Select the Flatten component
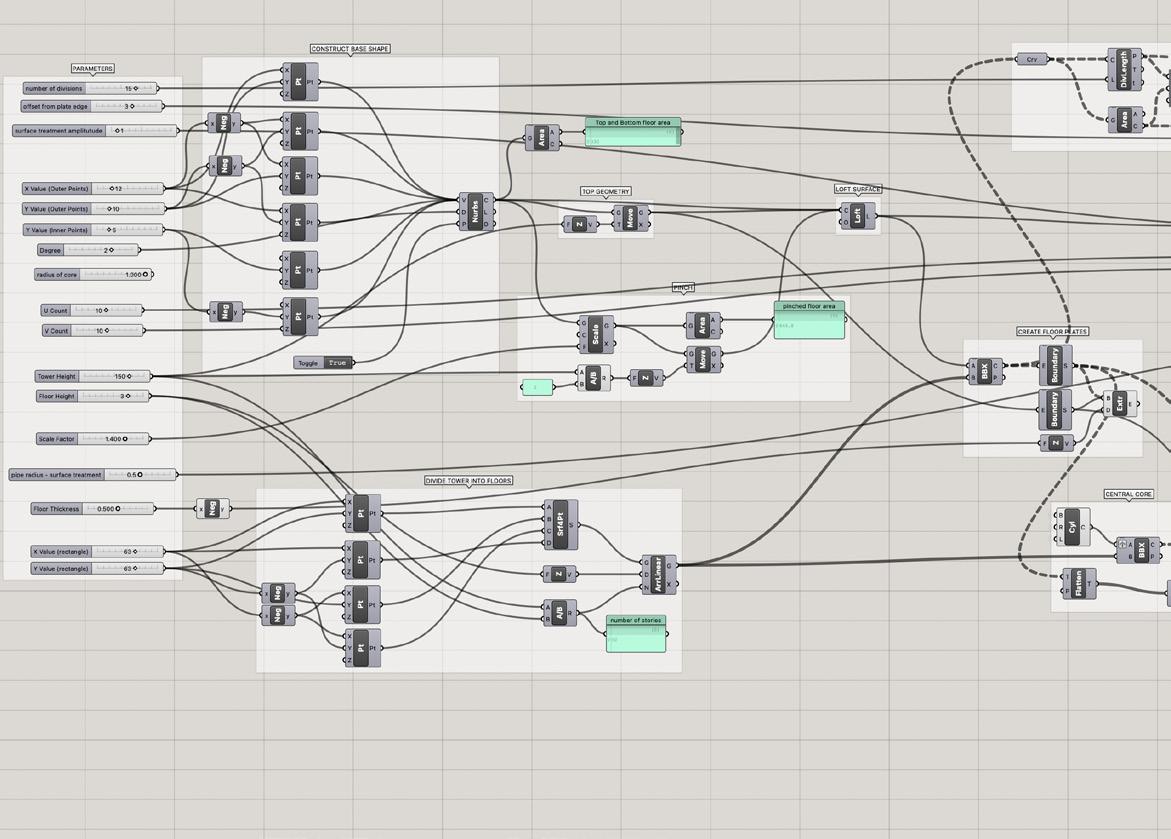1171x839 pixels. pos(1078,583)
